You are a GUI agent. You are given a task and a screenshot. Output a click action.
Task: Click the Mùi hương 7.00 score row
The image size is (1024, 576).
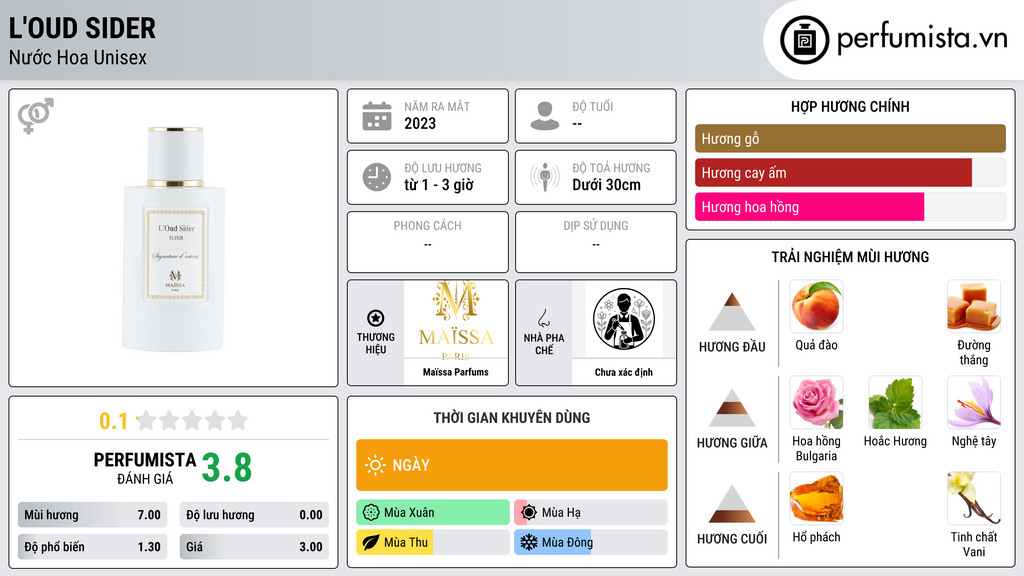92,515
